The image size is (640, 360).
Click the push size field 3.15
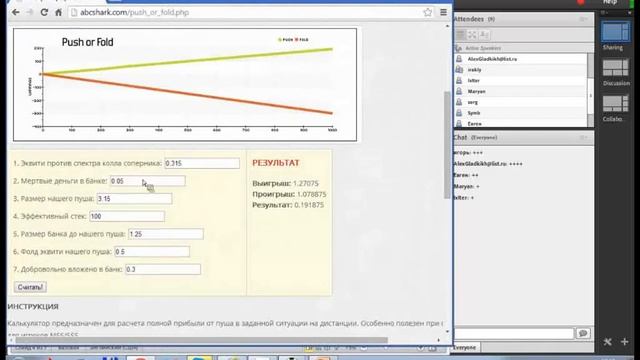pos(134,199)
